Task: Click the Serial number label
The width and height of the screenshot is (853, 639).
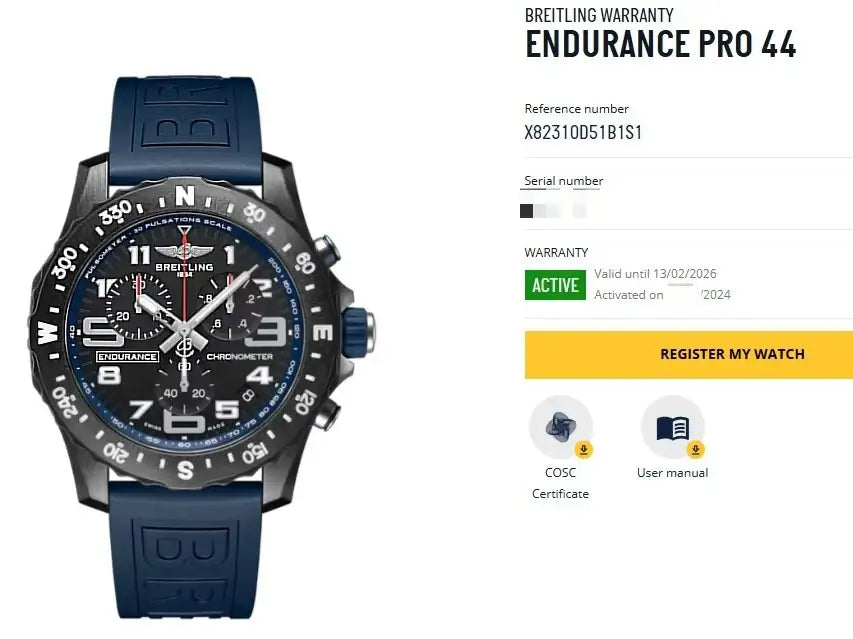Action: pyautogui.click(x=564, y=181)
